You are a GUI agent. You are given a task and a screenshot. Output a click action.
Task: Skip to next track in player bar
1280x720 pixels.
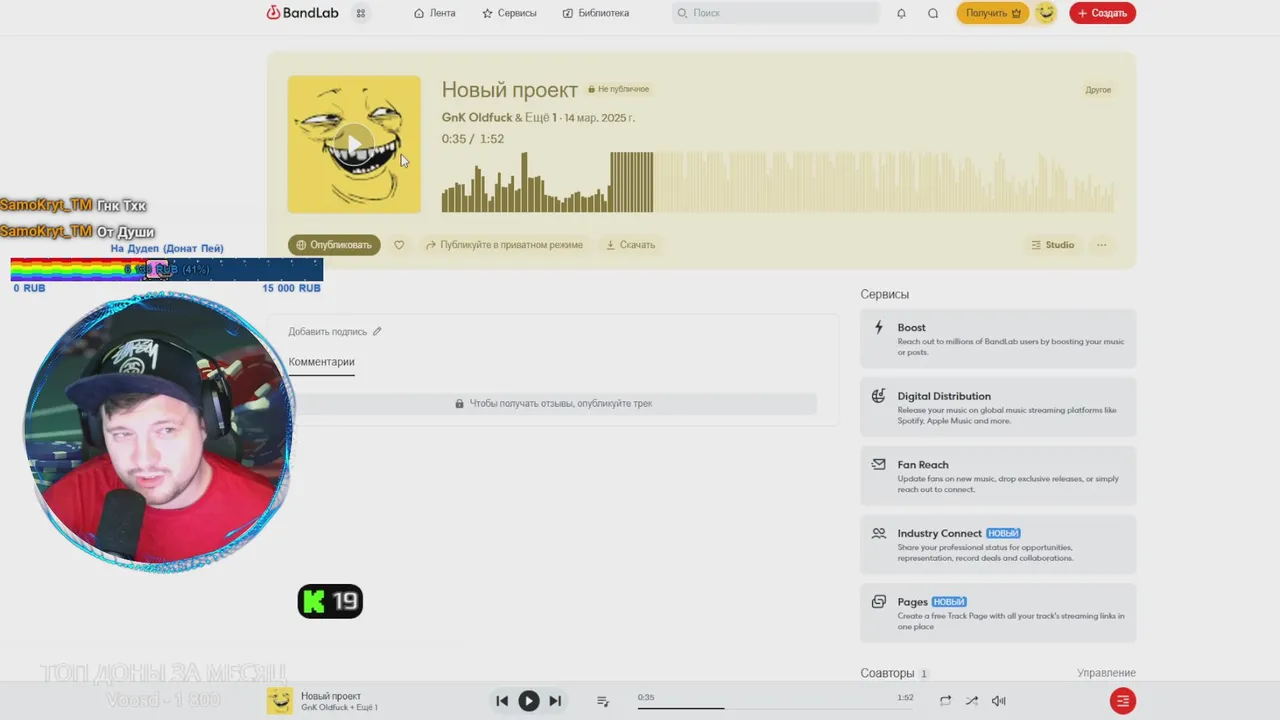[555, 701]
